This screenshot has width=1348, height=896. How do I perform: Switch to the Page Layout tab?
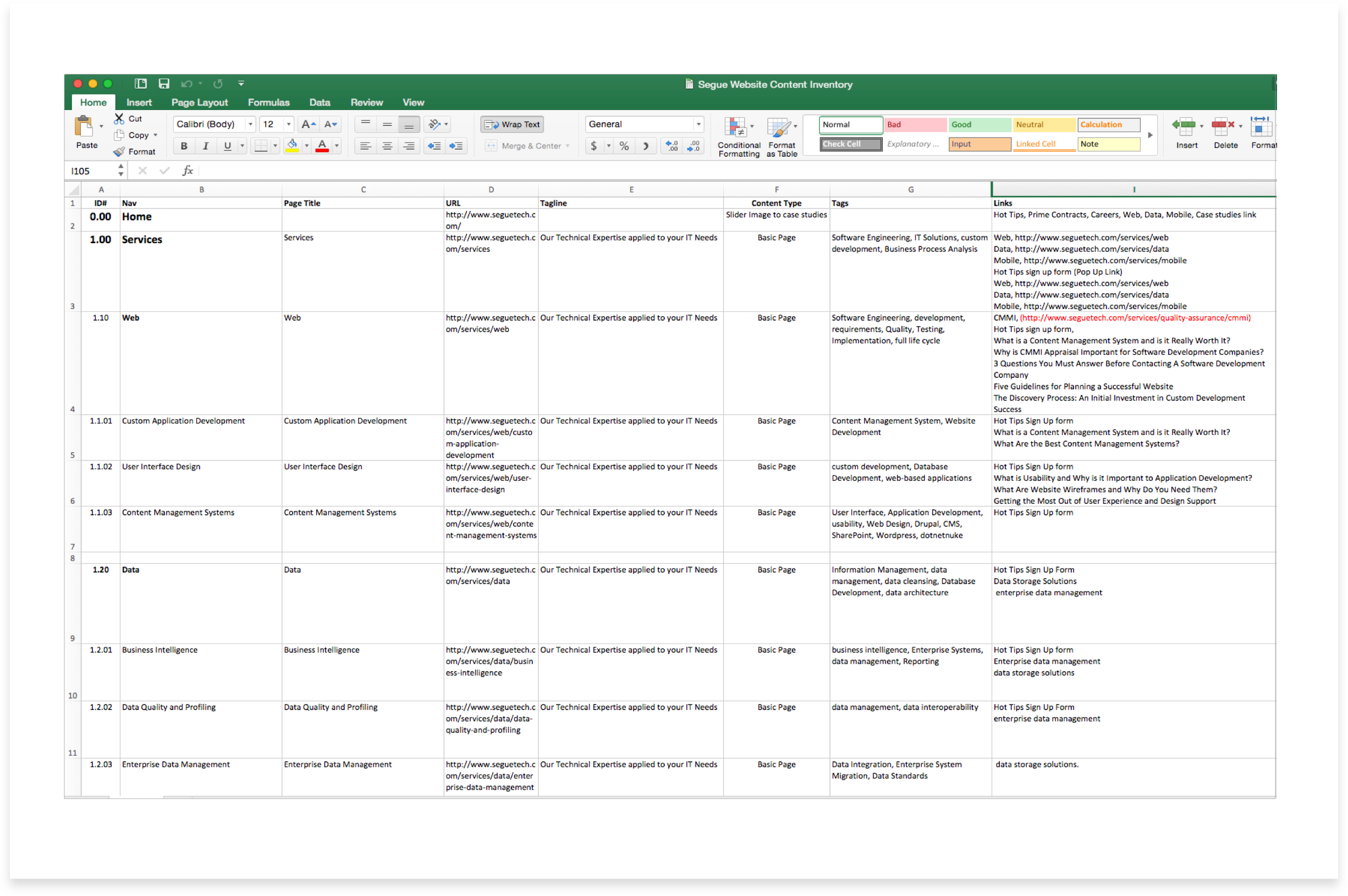pyautogui.click(x=200, y=102)
